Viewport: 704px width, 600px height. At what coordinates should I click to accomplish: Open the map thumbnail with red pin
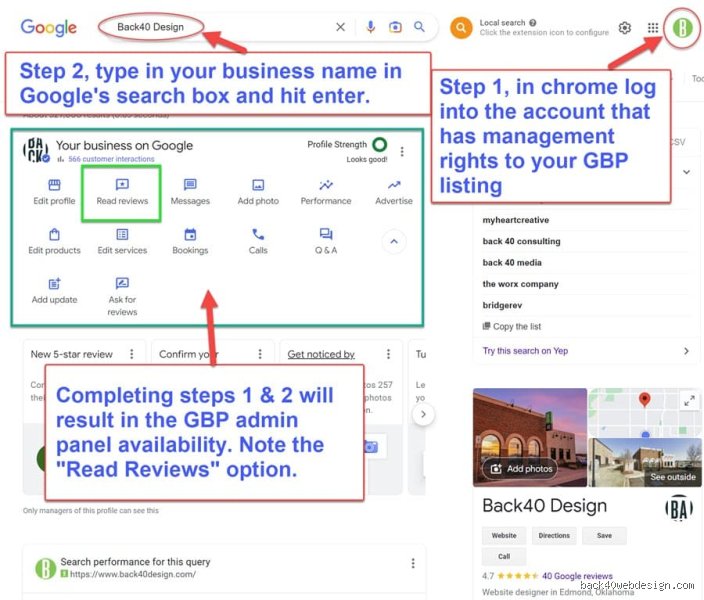645,412
